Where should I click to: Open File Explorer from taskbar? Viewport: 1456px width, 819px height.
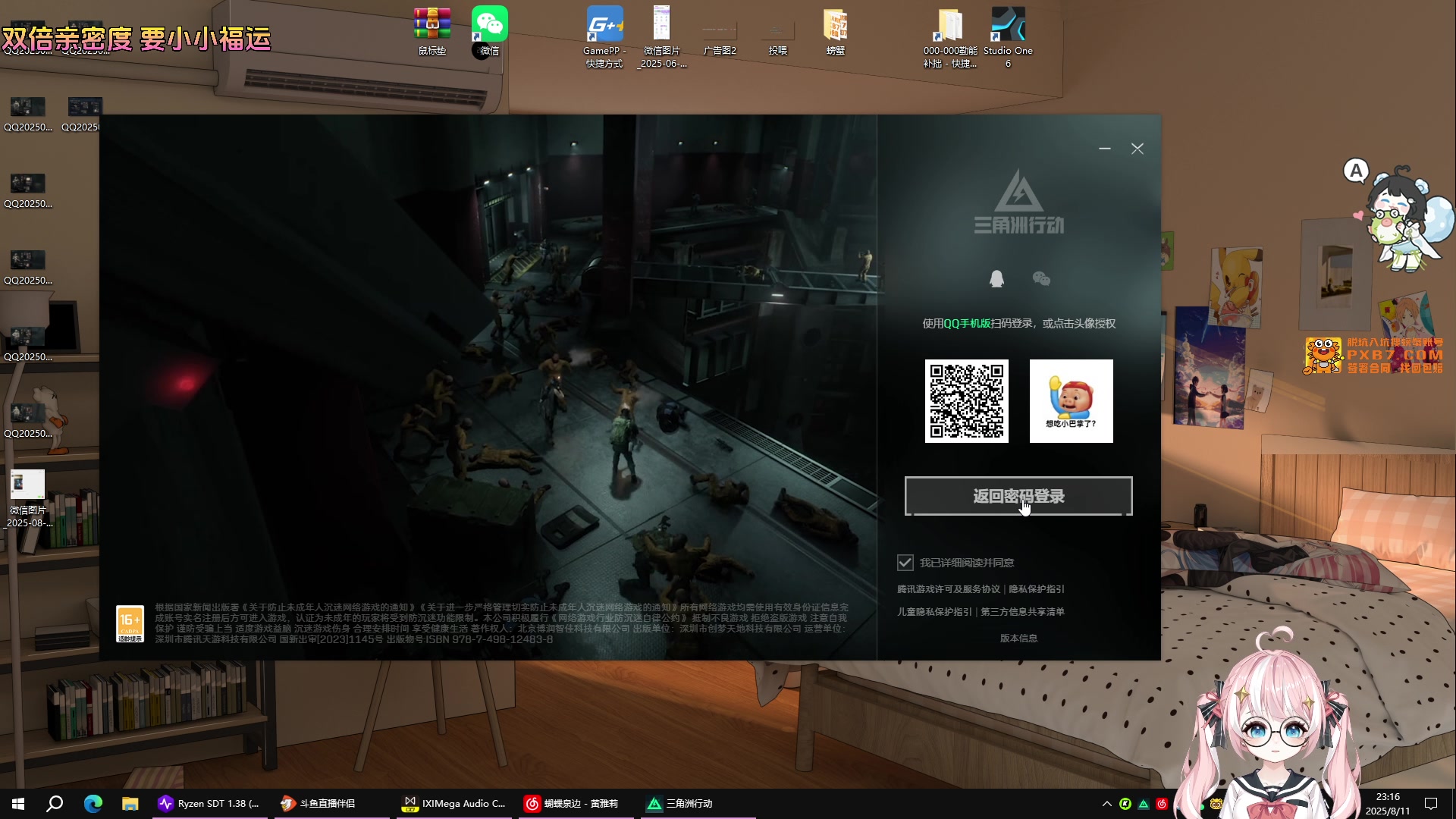(x=130, y=804)
